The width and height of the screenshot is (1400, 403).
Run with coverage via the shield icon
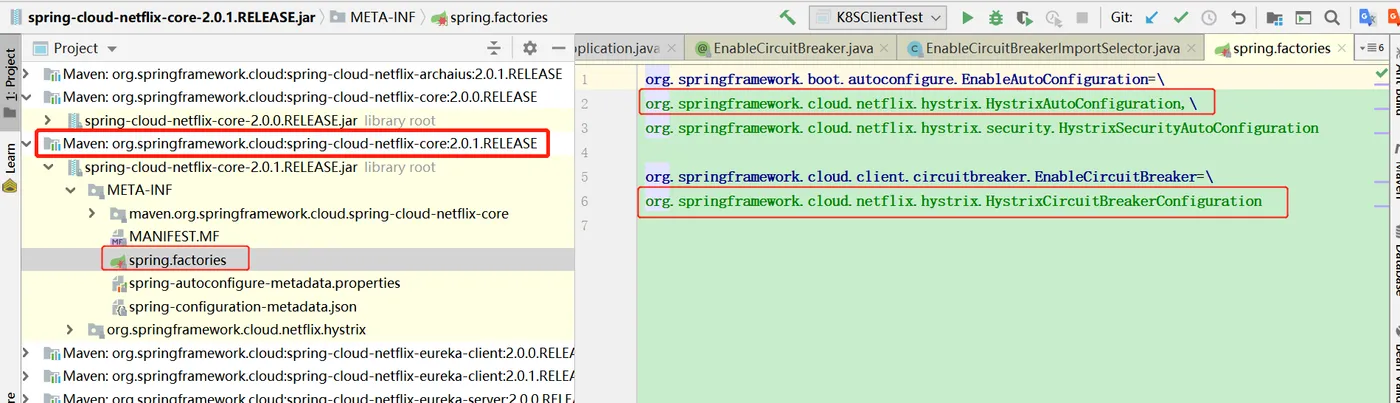1024,17
